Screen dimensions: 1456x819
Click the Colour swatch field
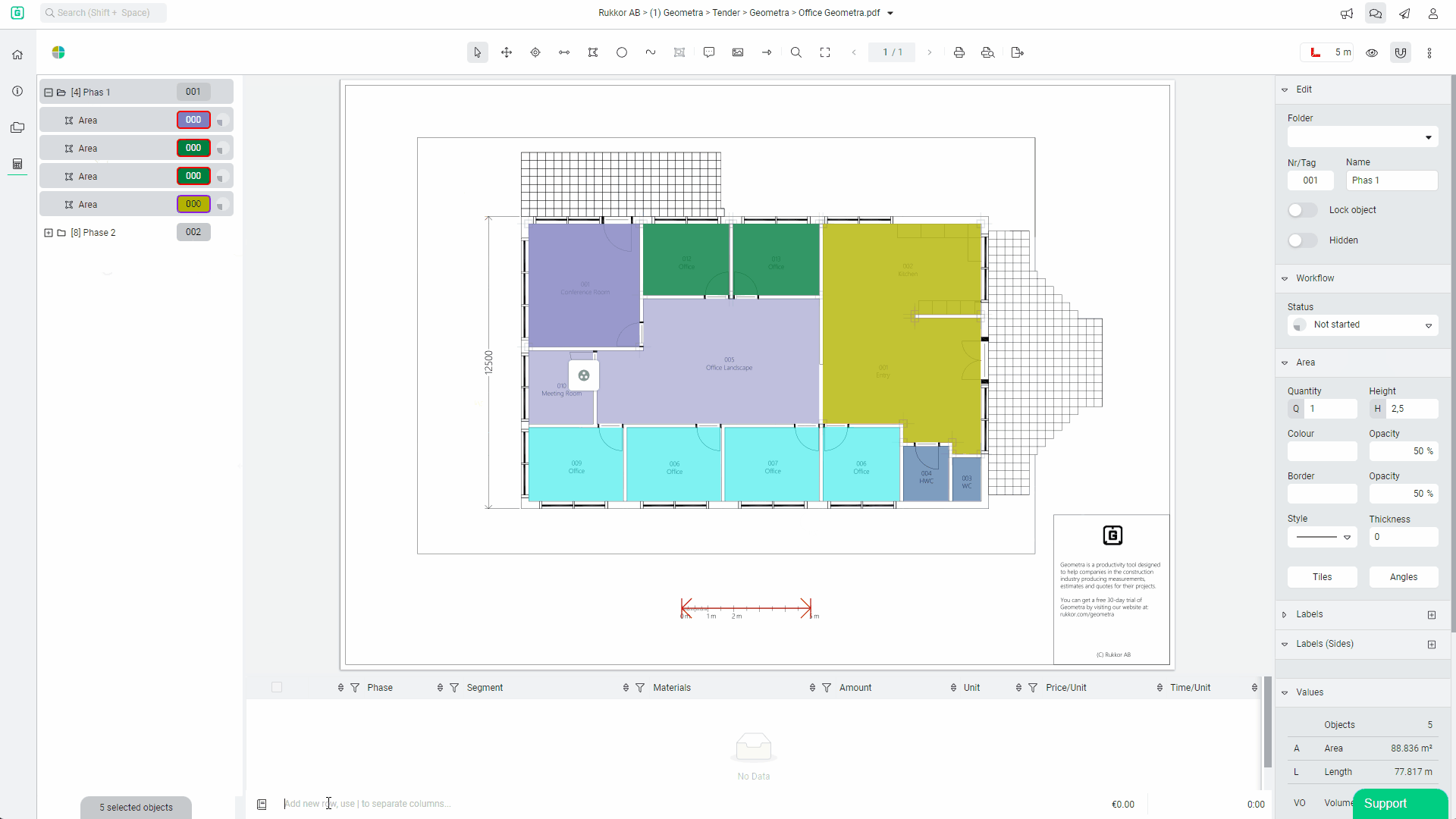[1322, 451]
